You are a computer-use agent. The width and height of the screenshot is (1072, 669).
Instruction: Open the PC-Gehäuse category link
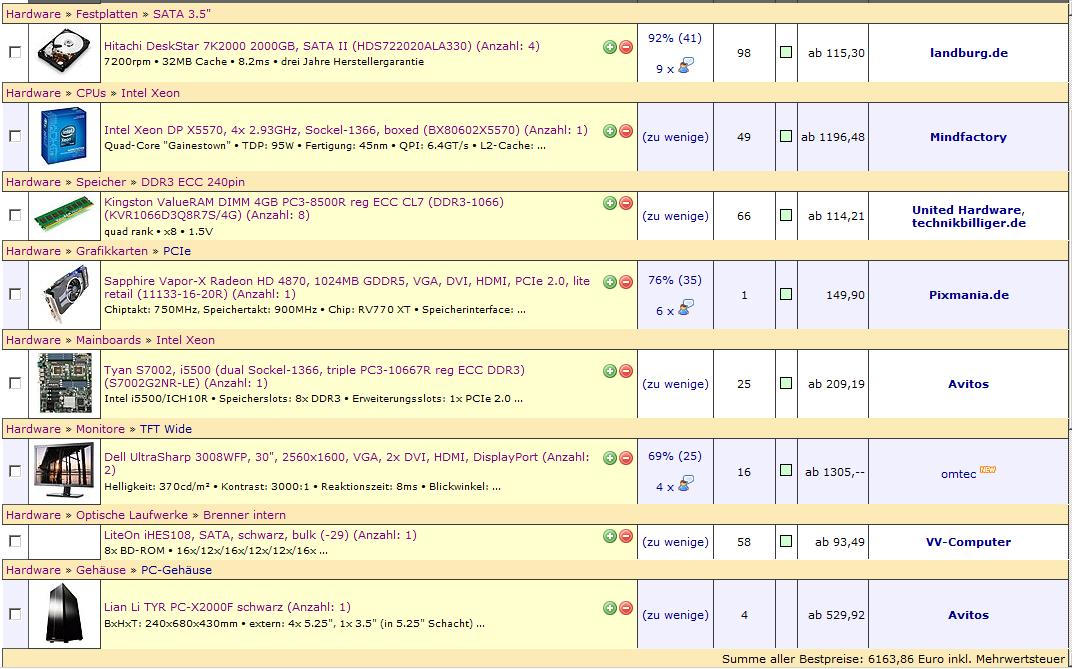pyautogui.click(x=176, y=570)
